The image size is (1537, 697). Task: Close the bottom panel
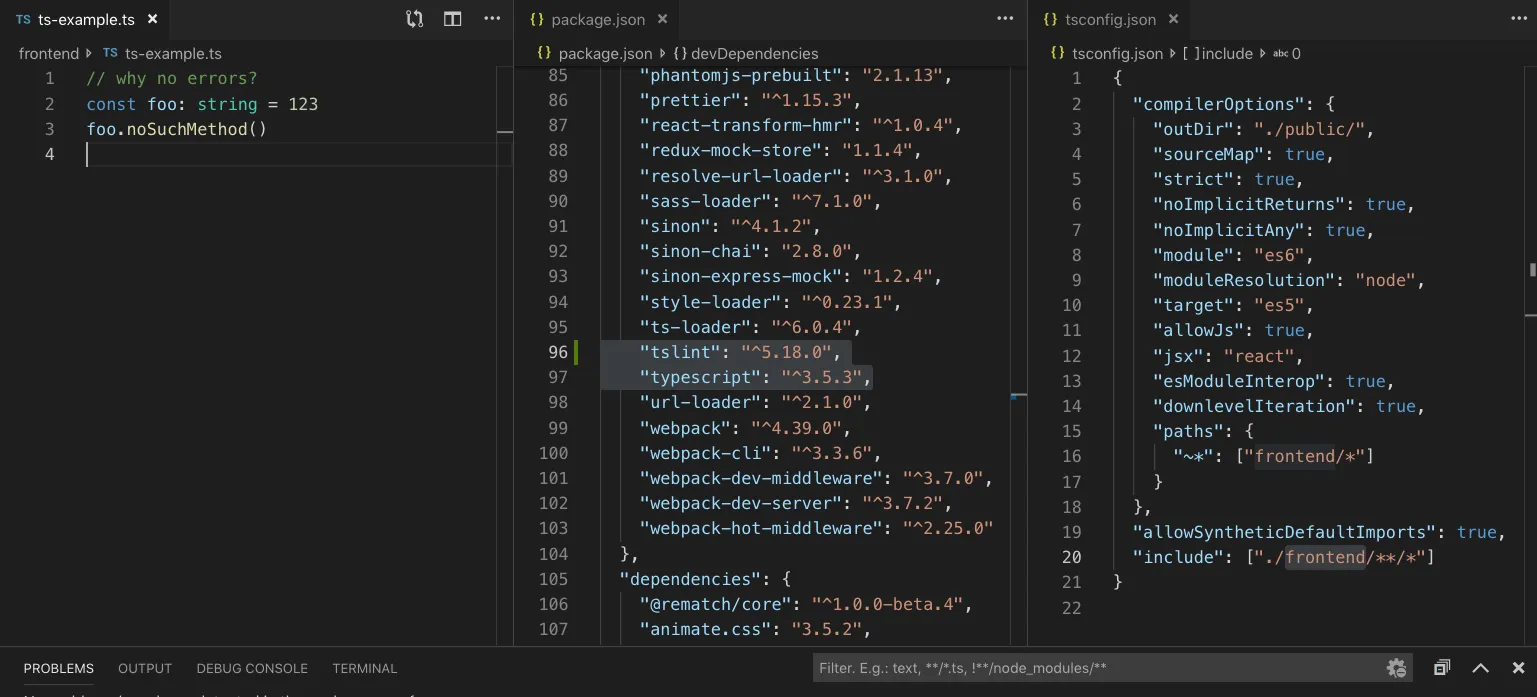(1518, 668)
